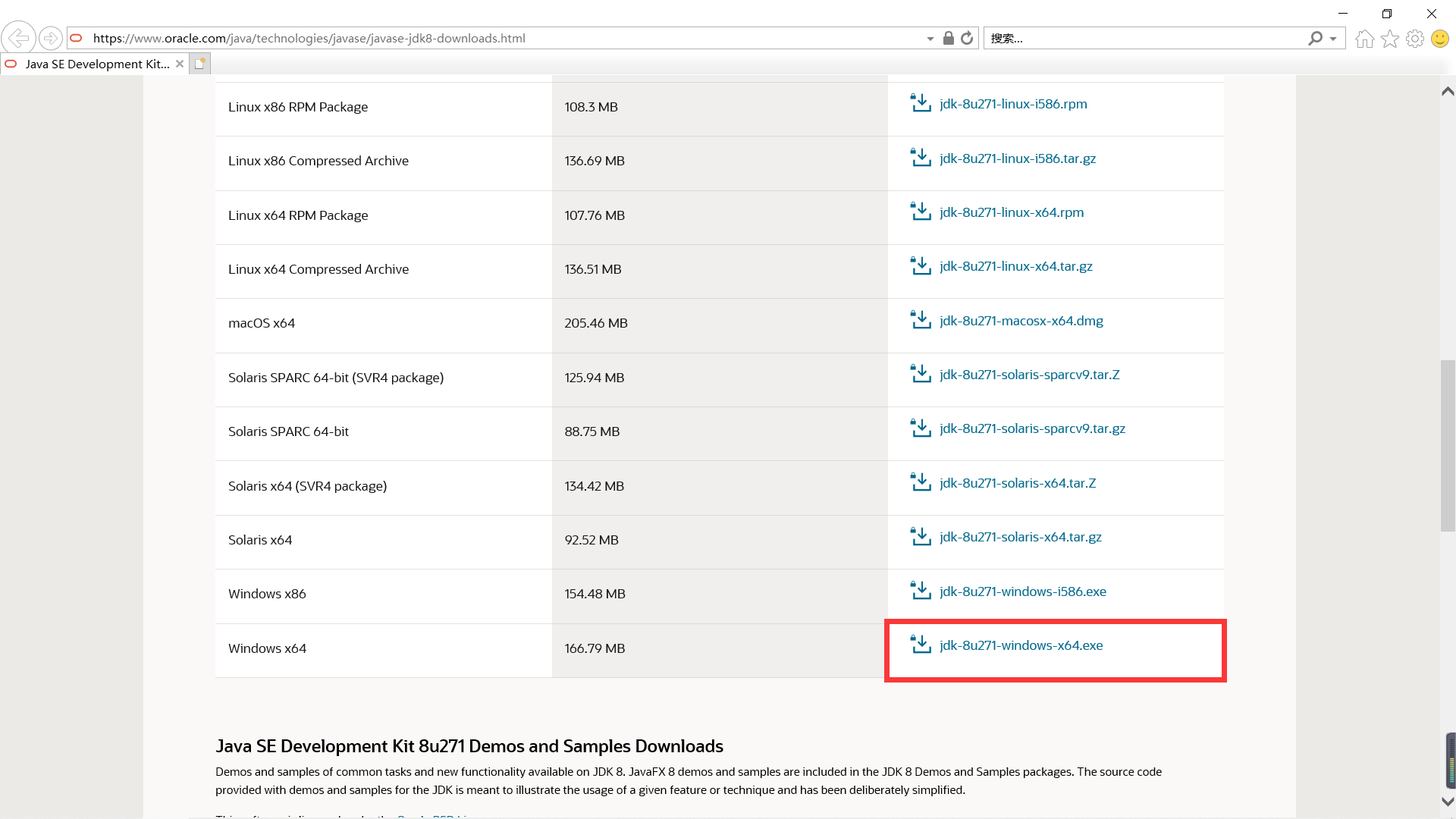1456x819 pixels.
Task: Click the download icon for jdk-8u271-solaris-x64.tar.gz
Action: (x=921, y=536)
